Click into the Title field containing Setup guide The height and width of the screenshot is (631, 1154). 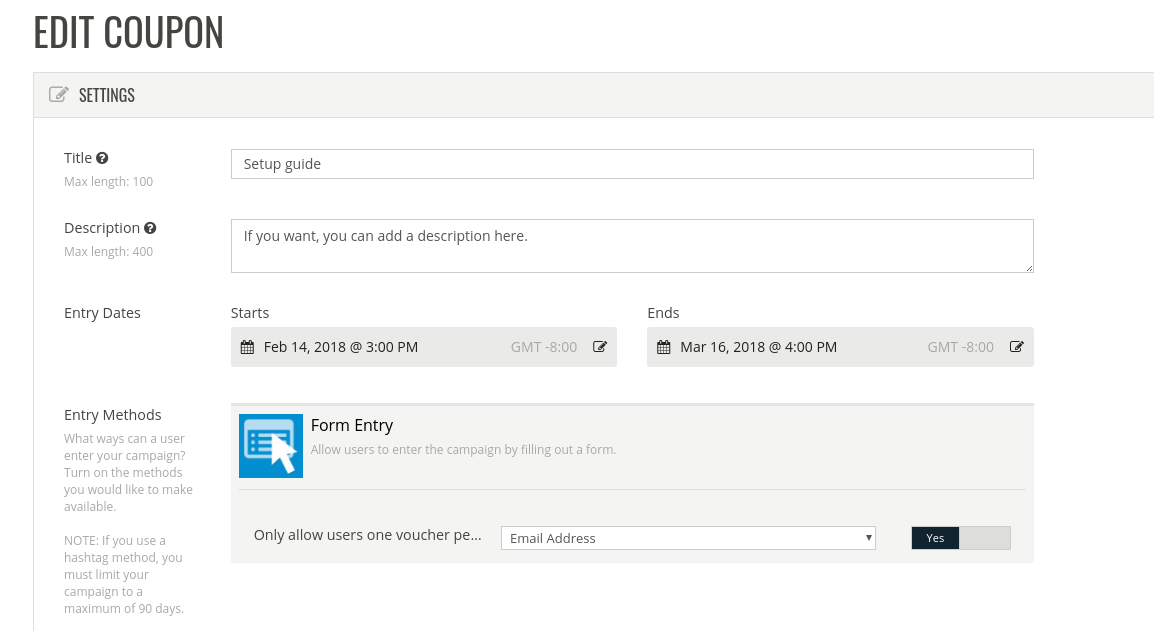631,164
